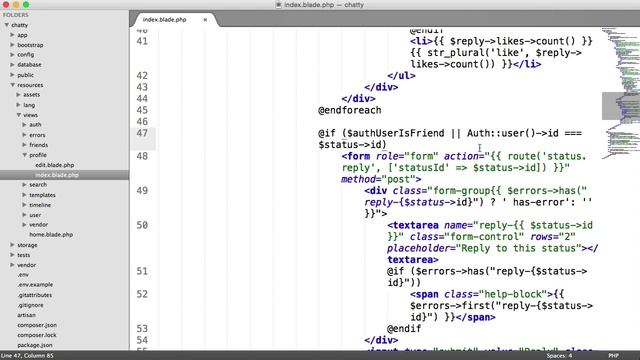Expand the bootstrap folder arrow

tap(12, 45)
